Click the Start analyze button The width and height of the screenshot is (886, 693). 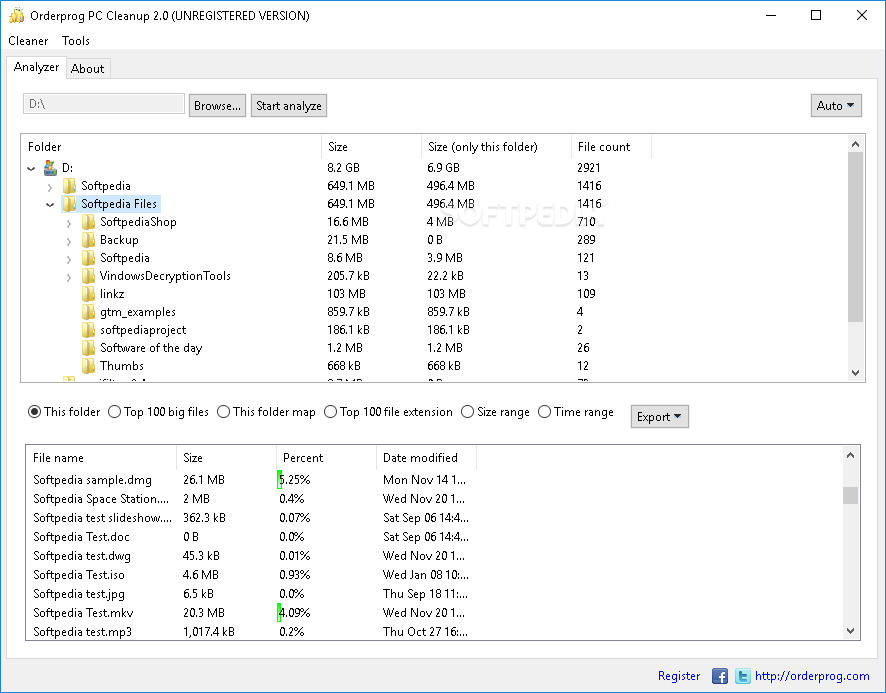point(289,106)
